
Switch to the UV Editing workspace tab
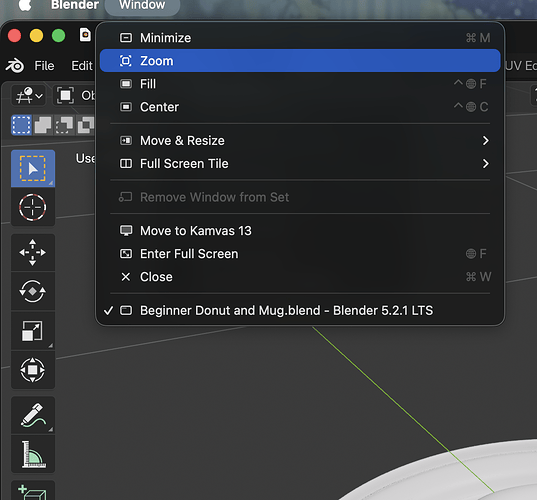coord(521,65)
